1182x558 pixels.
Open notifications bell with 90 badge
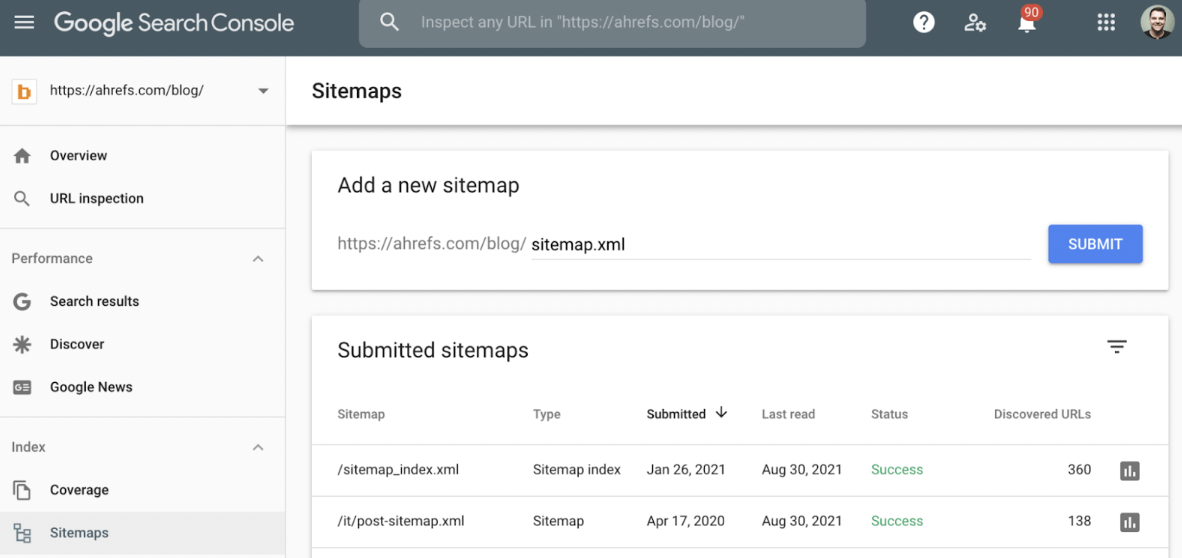1027,23
